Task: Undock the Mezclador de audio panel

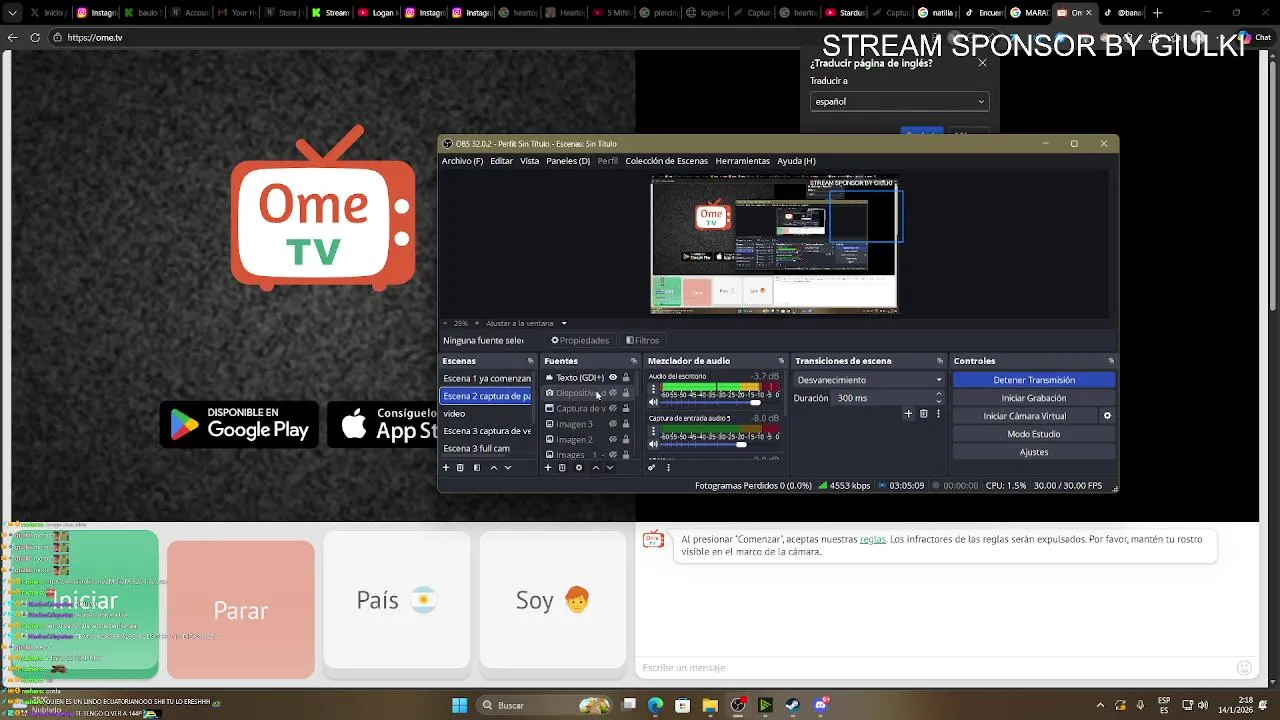Action: [781, 361]
